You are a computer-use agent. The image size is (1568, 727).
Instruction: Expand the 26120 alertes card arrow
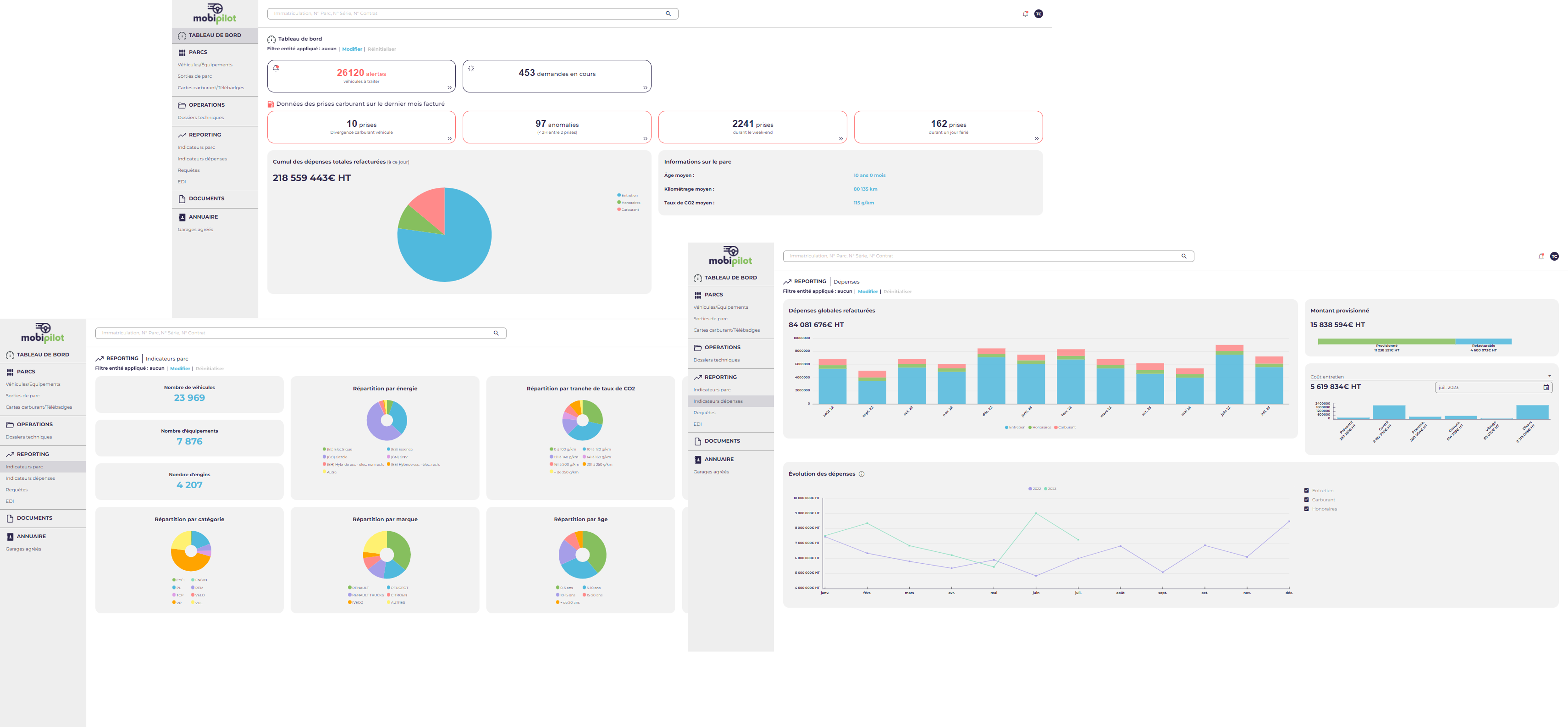449,88
